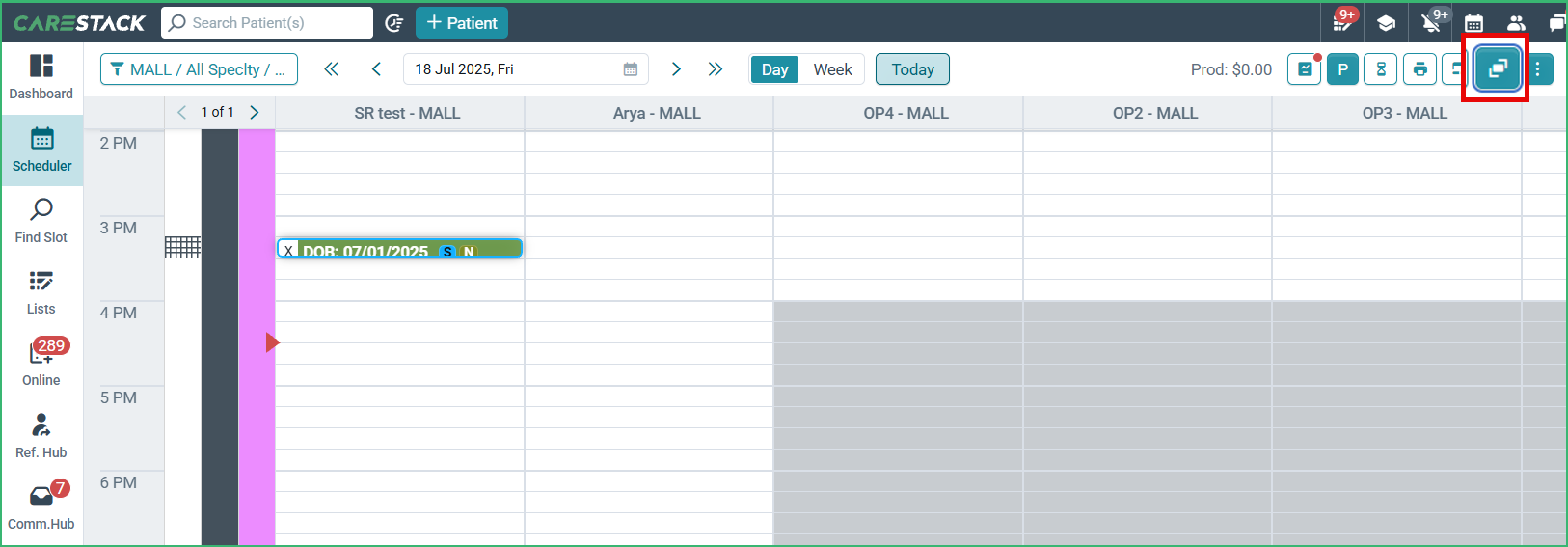Click the + Patient button
1568x547 pixels.
[462, 23]
